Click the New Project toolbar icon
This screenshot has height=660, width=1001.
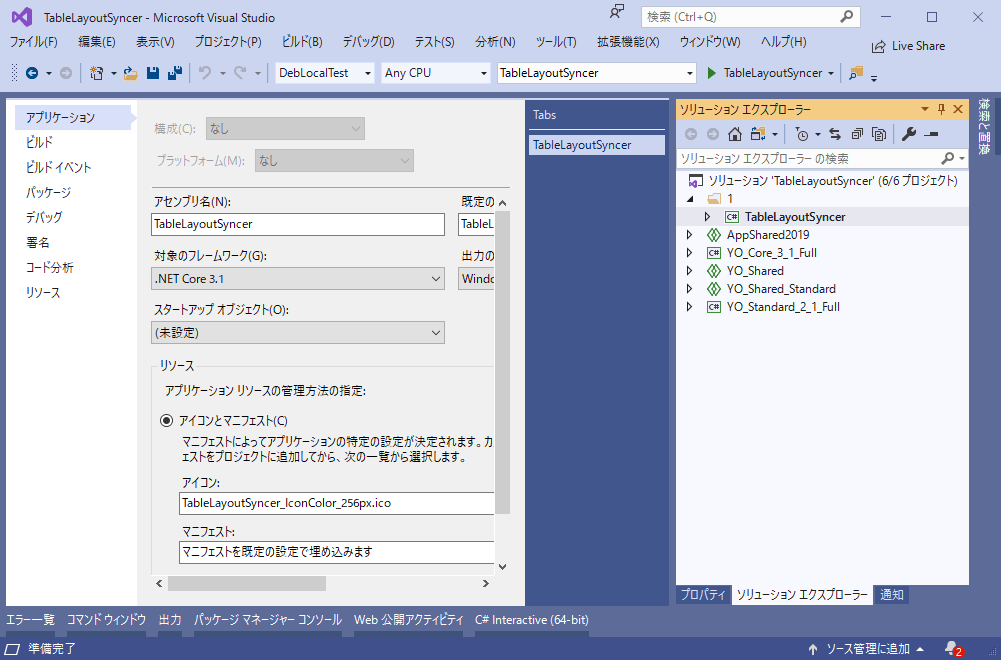[96, 73]
